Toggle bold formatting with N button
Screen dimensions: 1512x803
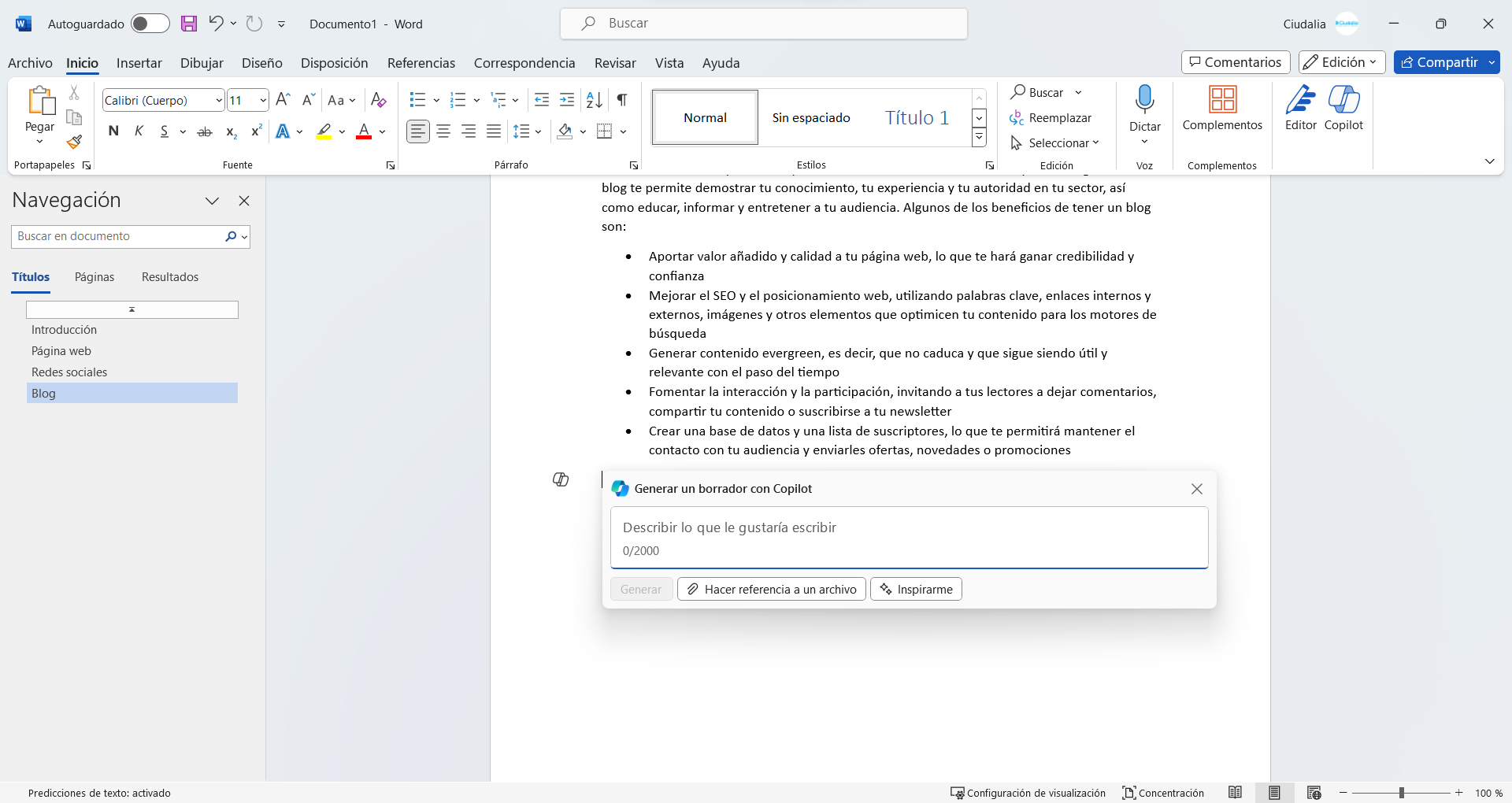tap(113, 131)
